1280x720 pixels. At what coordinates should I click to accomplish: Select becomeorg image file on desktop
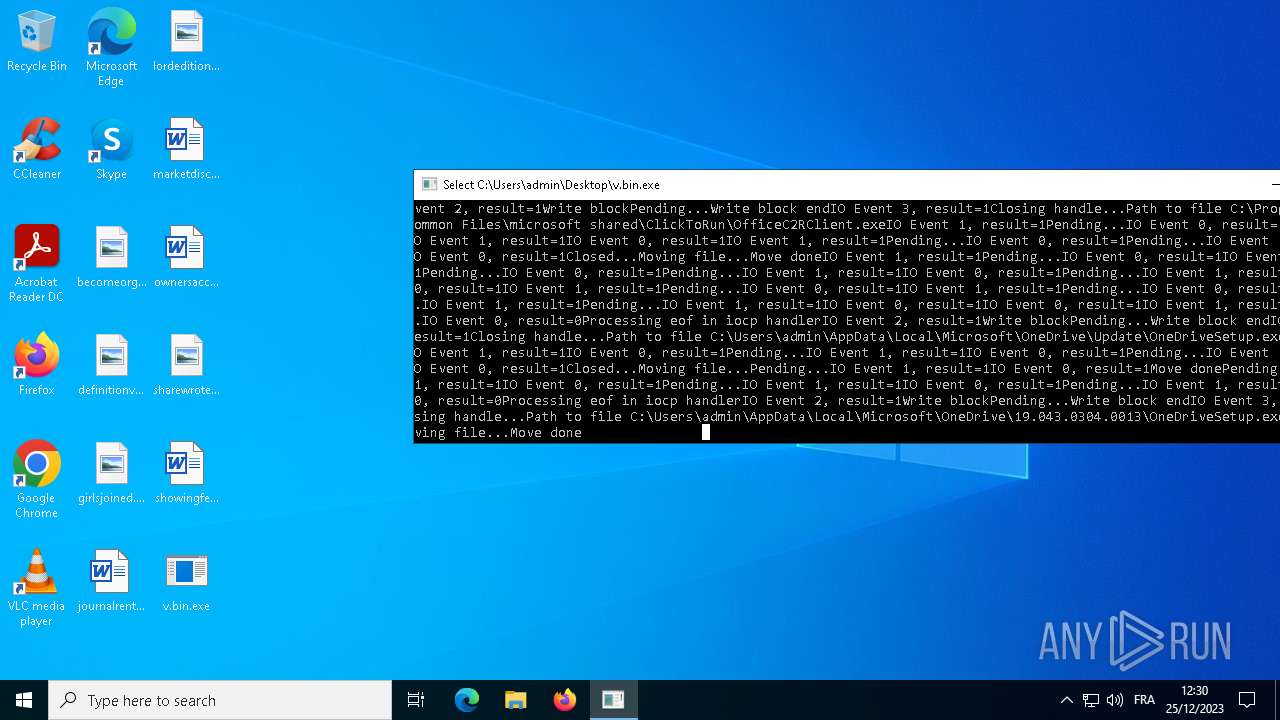(111, 258)
